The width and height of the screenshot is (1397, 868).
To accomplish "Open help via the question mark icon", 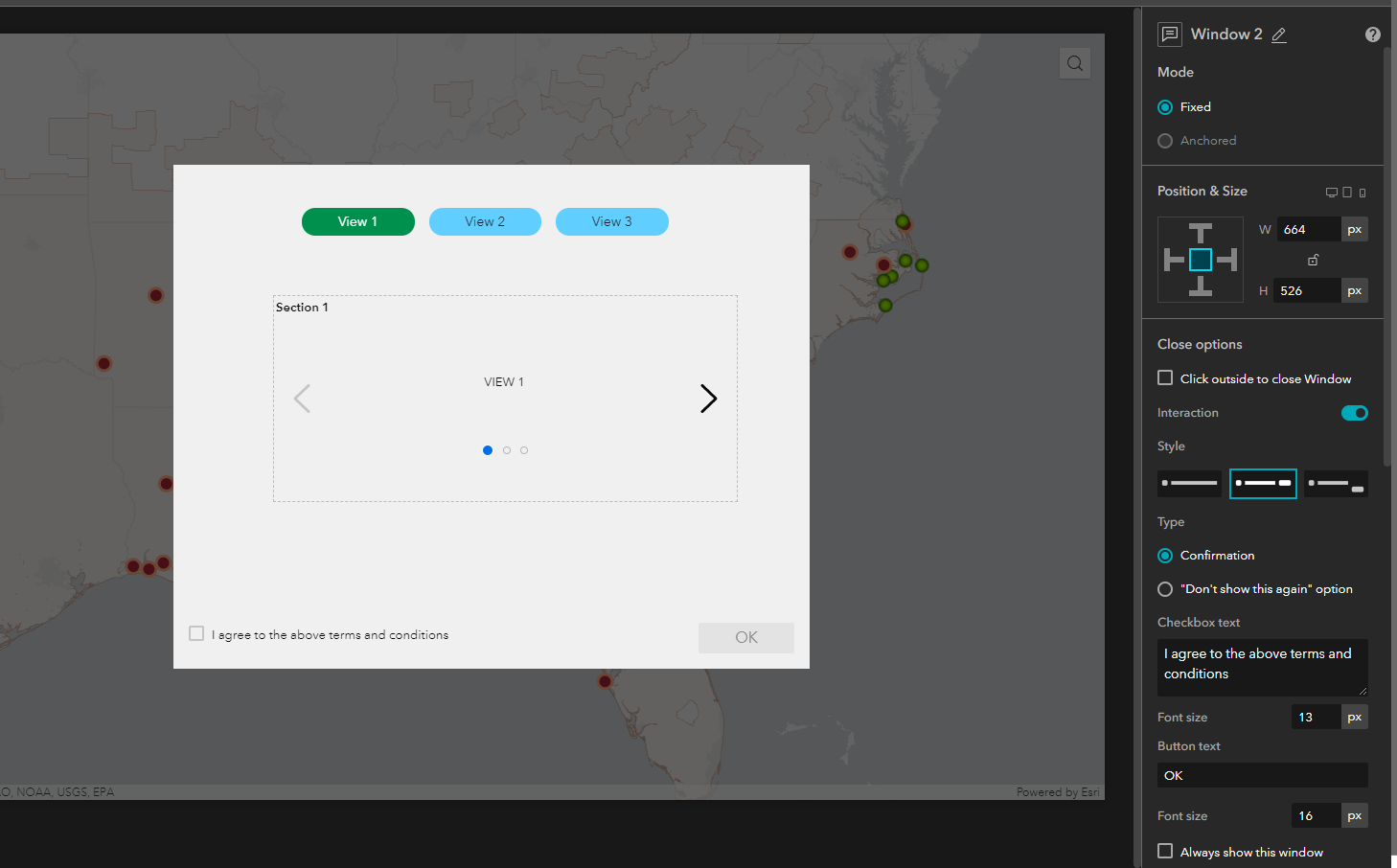I will click(1372, 34).
